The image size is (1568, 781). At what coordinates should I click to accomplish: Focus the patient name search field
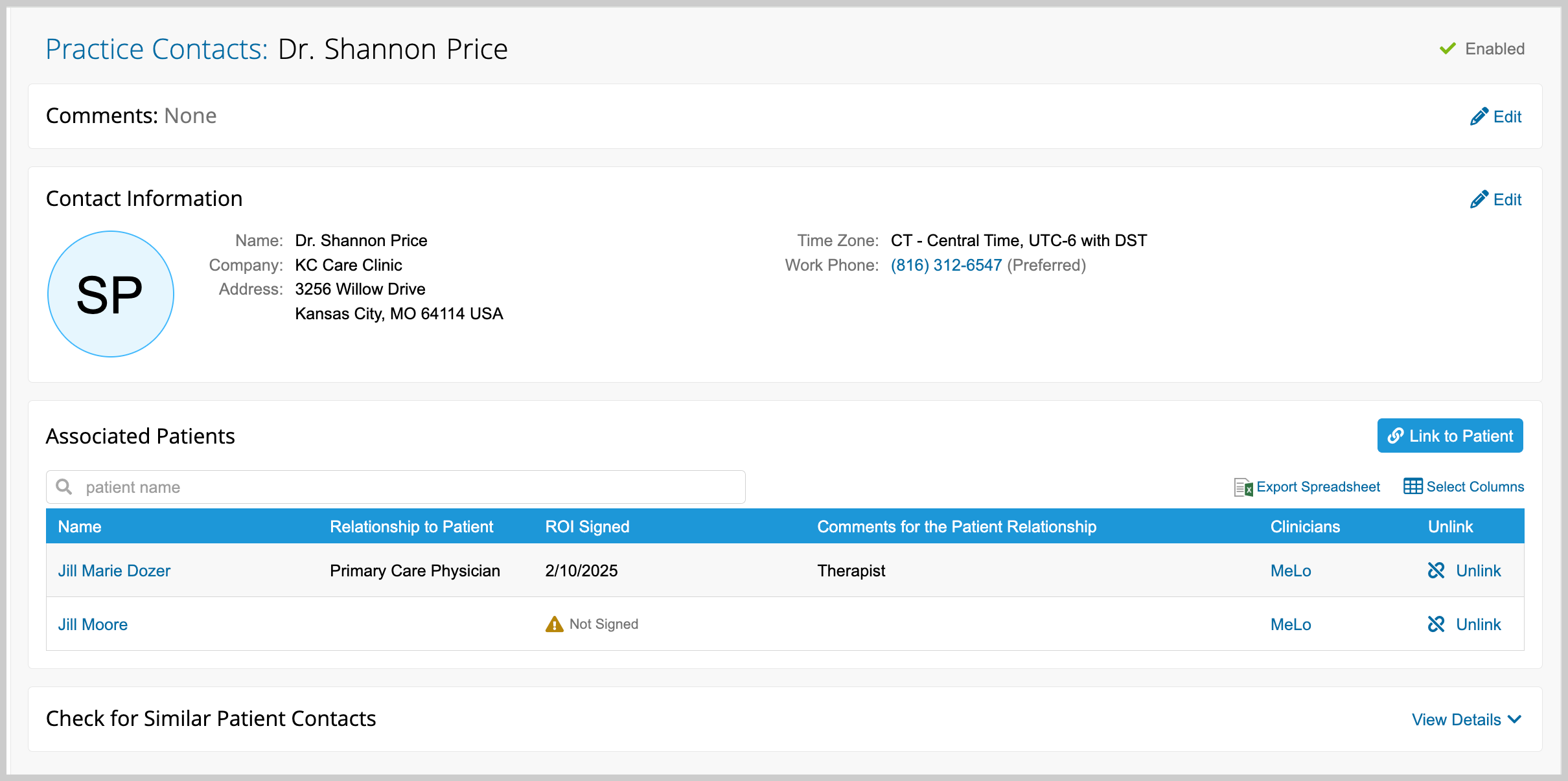click(396, 487)
